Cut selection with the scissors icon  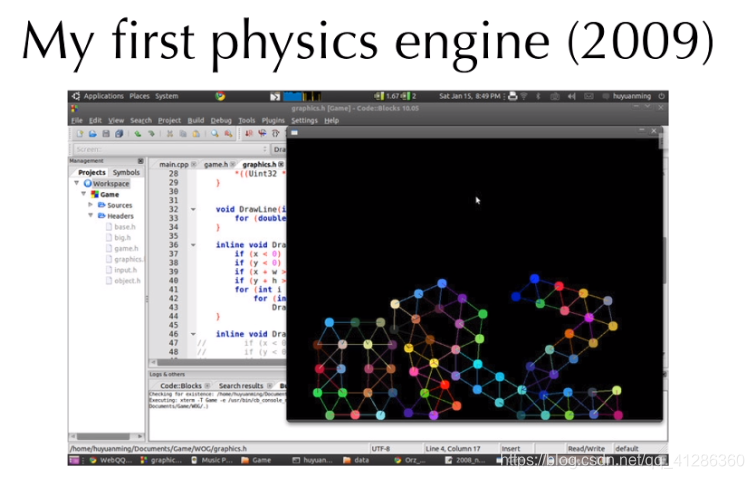pos(170,134)
